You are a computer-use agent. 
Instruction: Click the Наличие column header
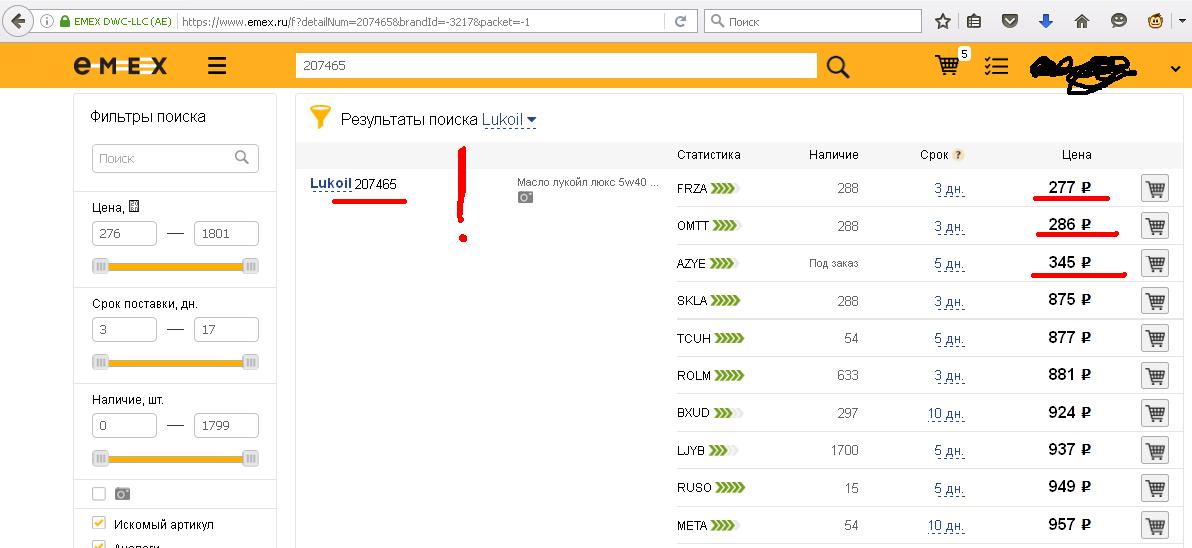(x=834, y=155)
